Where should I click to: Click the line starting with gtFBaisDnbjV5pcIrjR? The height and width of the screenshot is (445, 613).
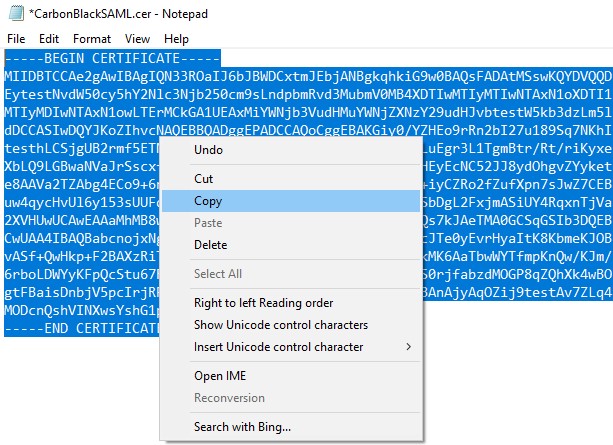[x=82, y=292]
